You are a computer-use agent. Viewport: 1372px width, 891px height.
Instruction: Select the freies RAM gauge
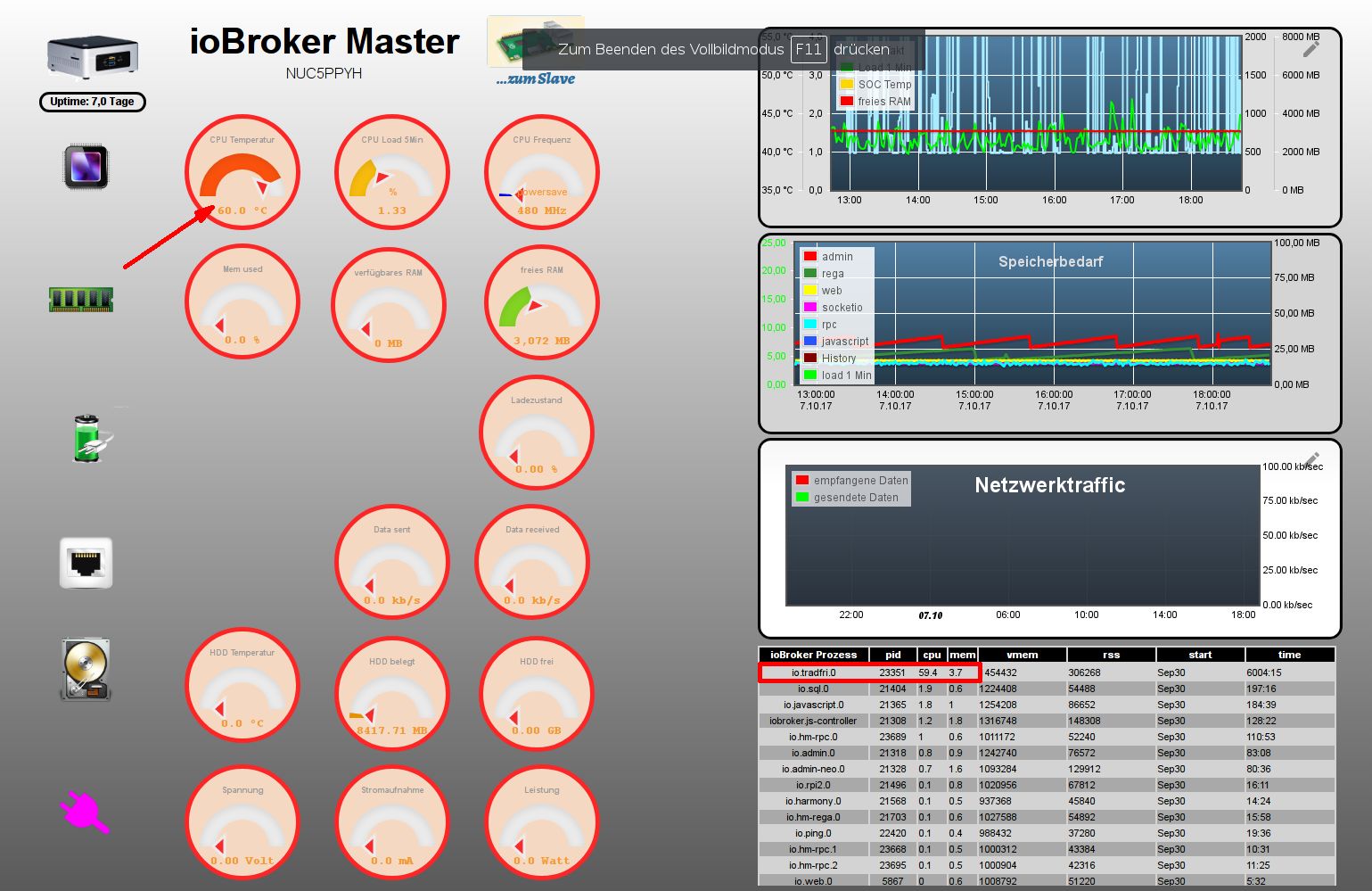542,302
